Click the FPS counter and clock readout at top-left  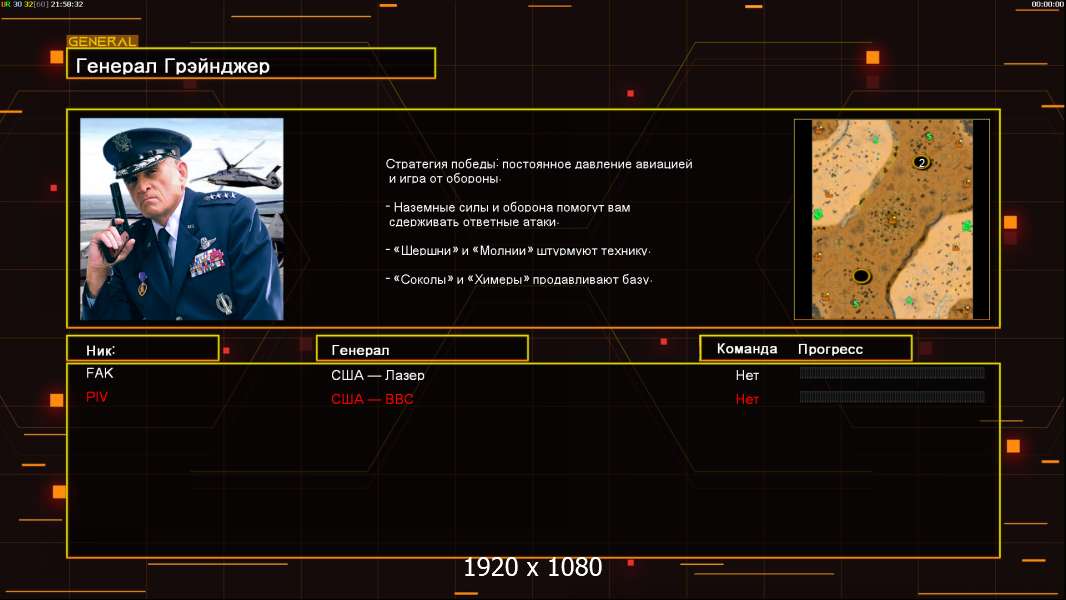coord(42,4)
